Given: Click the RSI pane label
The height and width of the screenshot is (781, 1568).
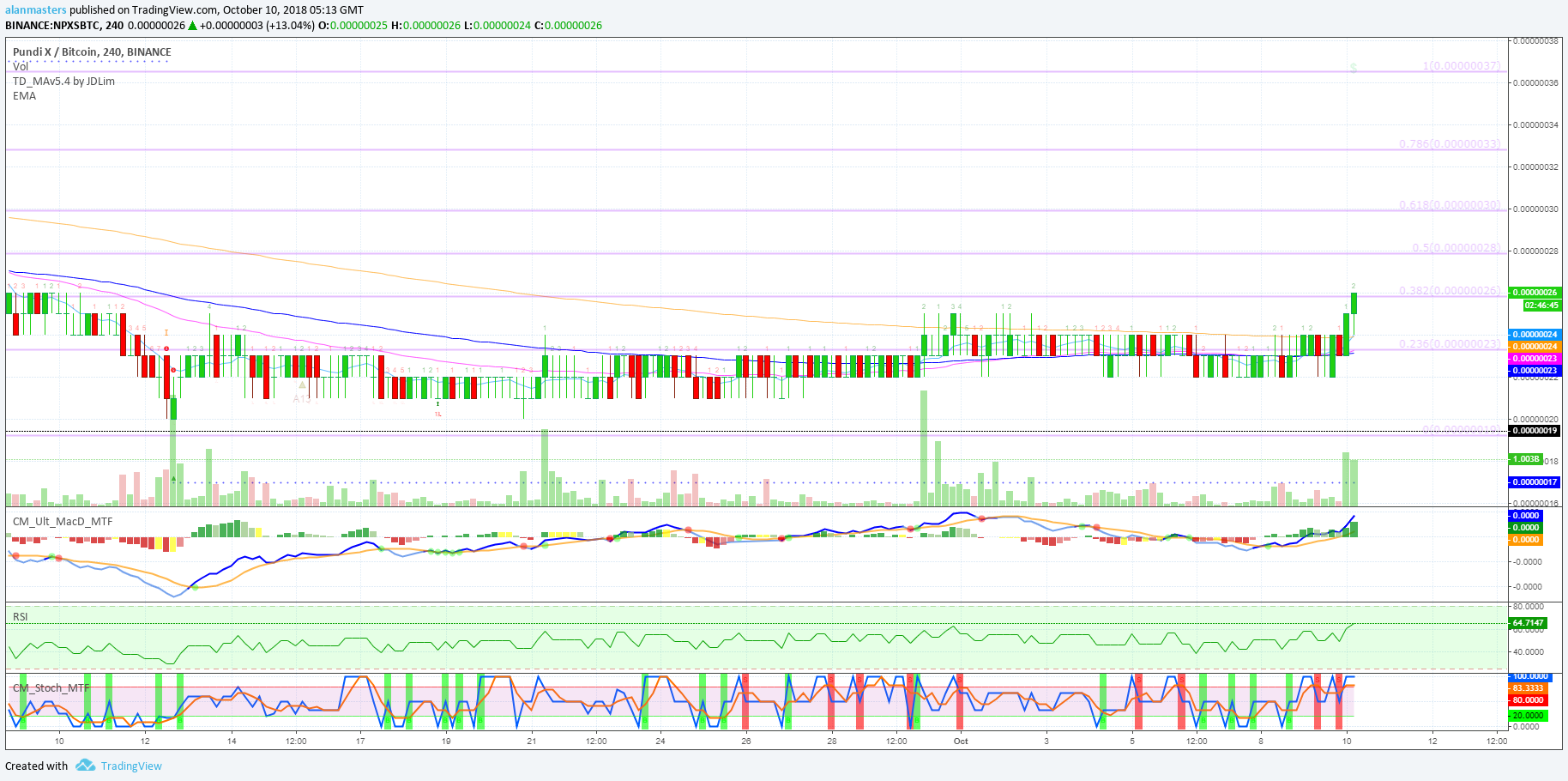Looking at the screenshot, I should click(x=21, y=616).
